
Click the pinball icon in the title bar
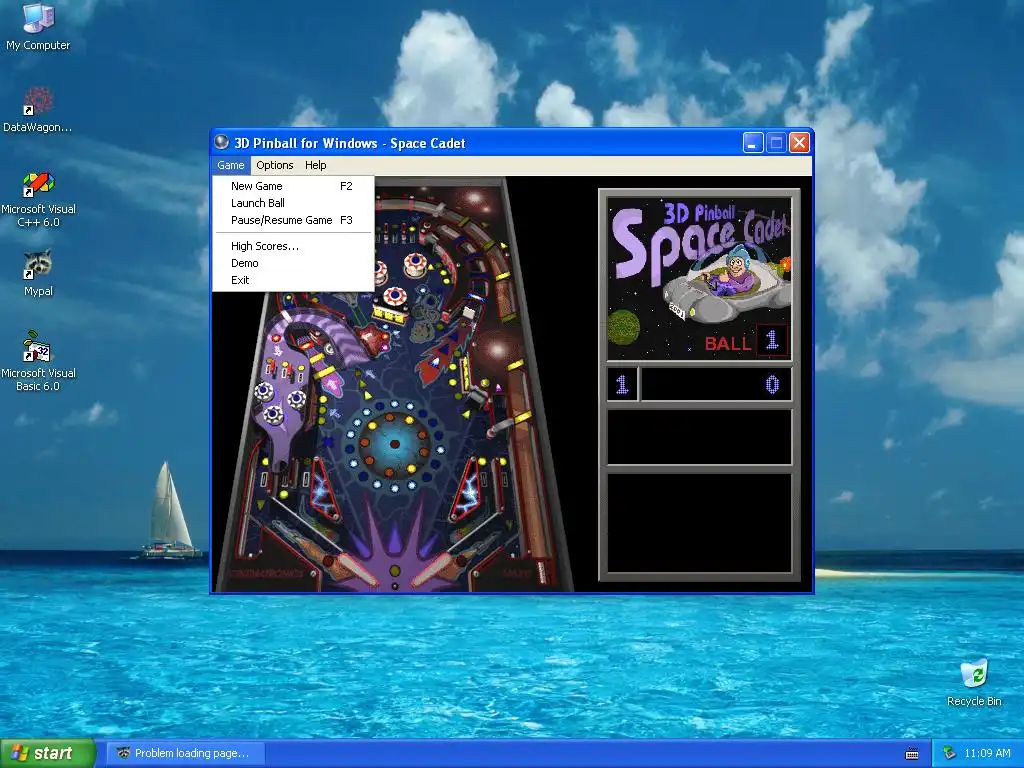tap(222, 142)
